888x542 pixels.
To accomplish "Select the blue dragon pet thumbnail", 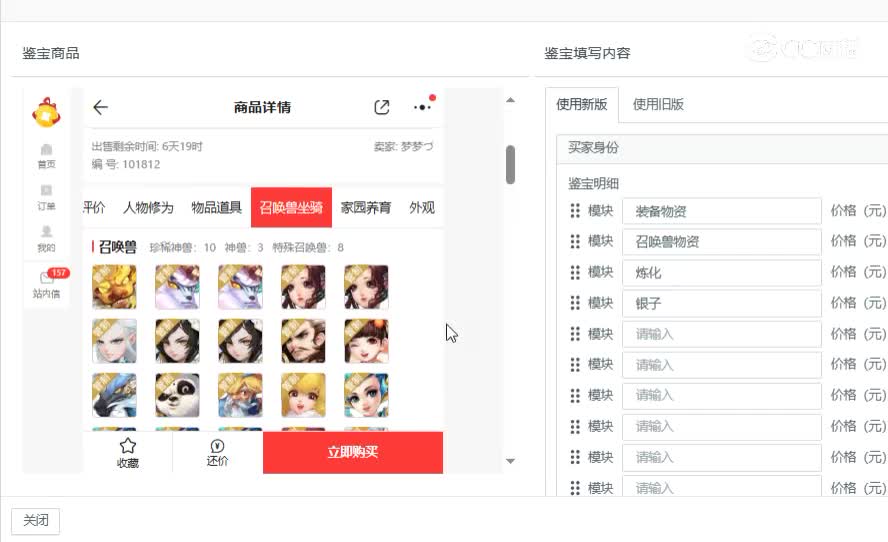I will [x=114, y=395].
